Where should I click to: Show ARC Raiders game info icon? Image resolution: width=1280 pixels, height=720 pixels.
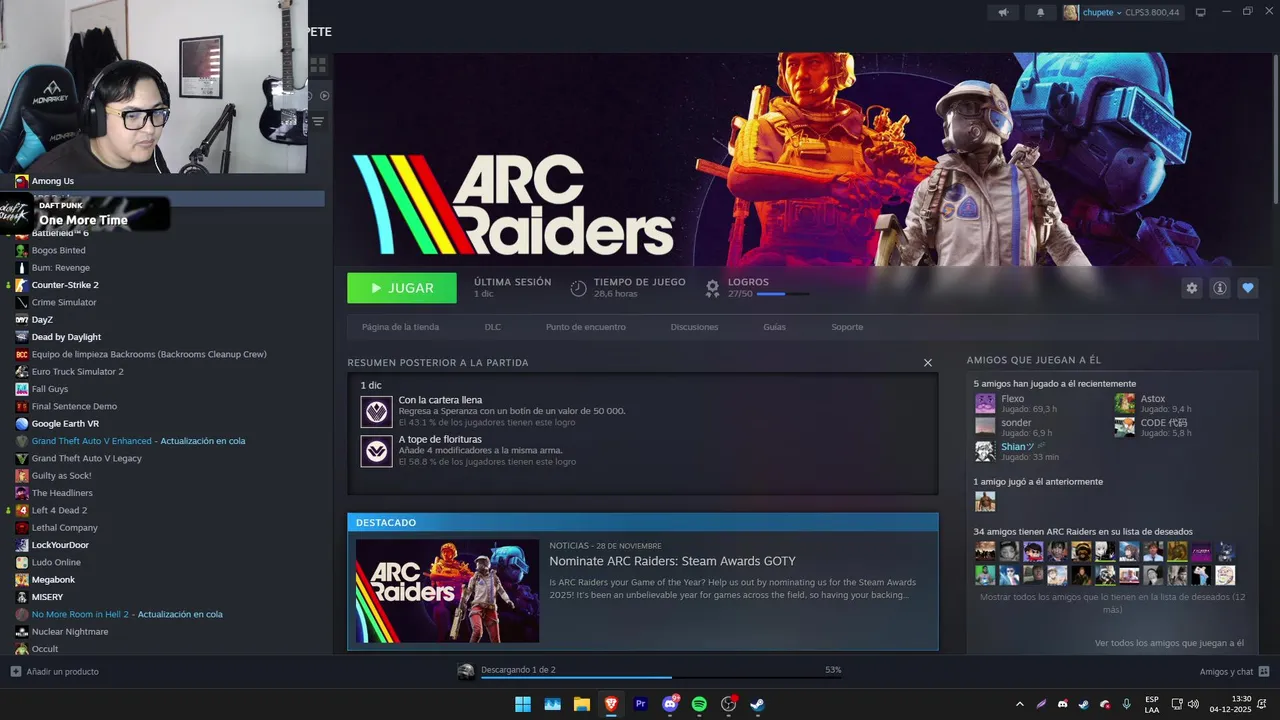(1219, 288)
